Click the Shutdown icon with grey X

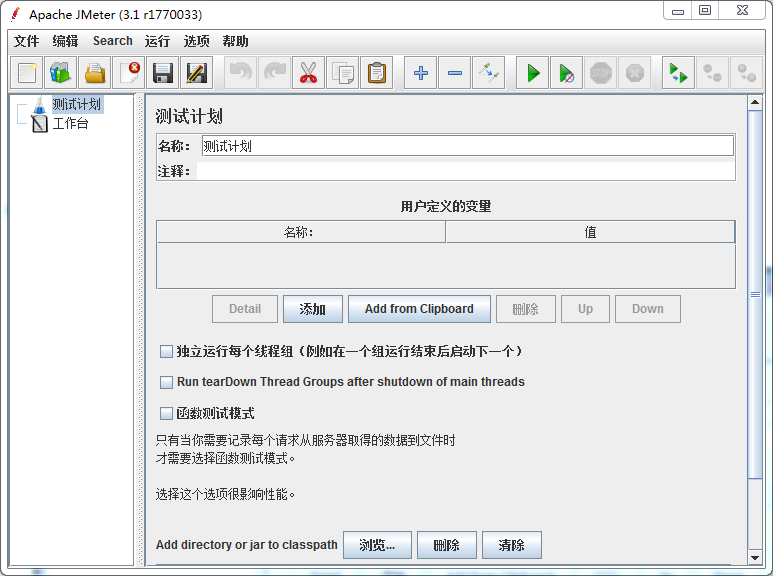click(634, 73)
